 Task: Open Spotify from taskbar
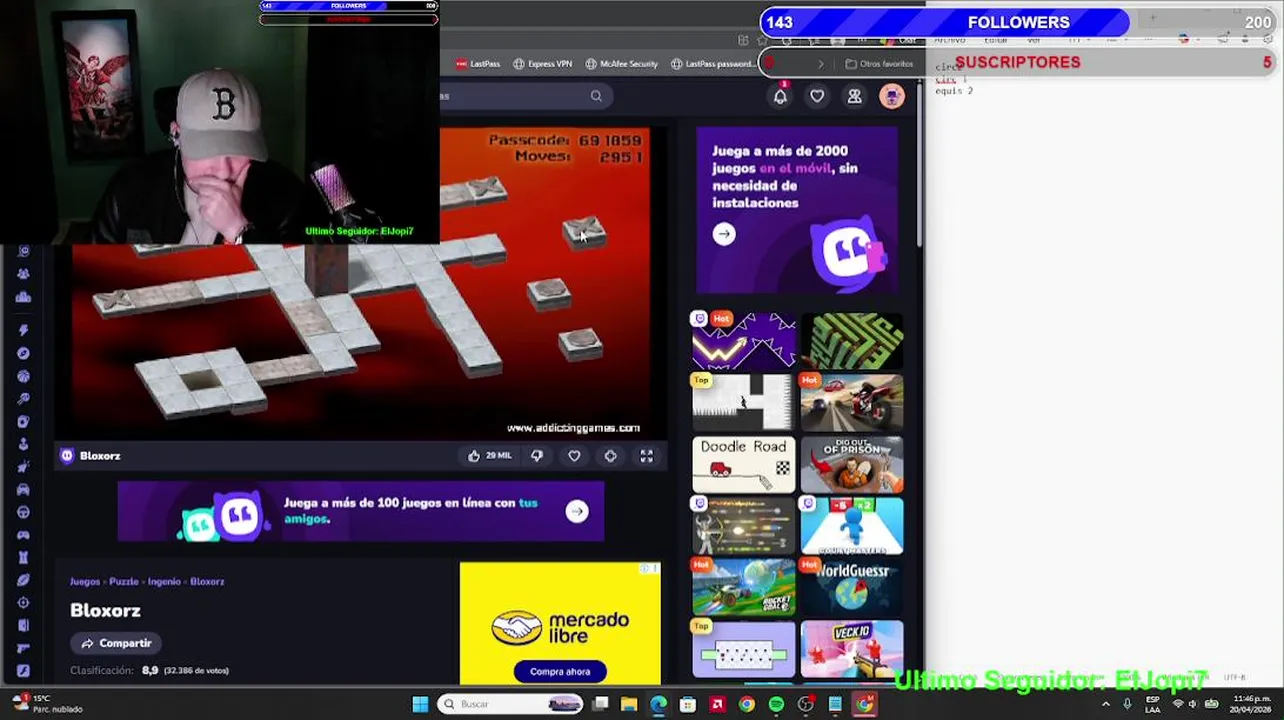(x=777, y=704)
